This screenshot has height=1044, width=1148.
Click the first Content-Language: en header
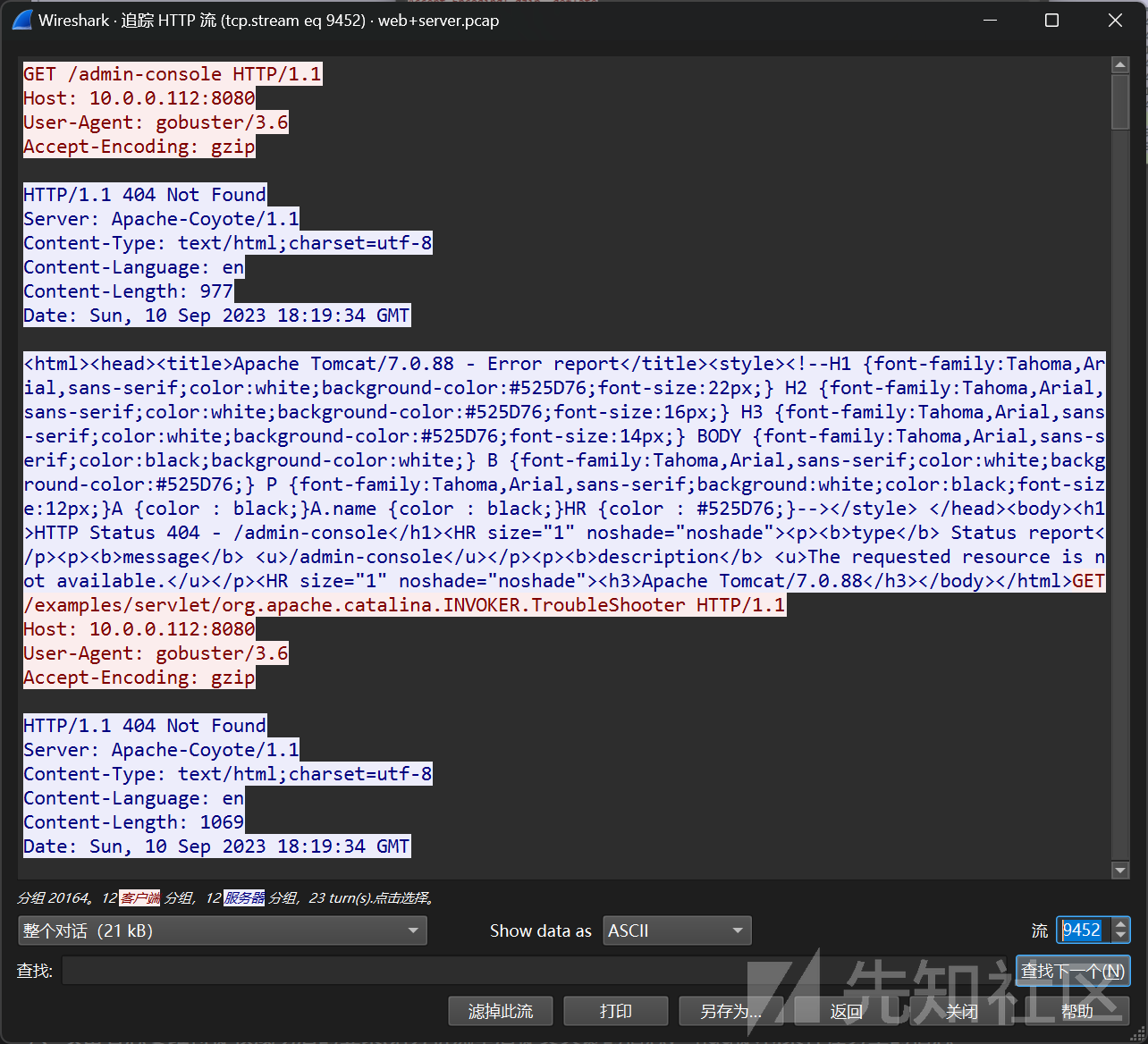[133, 267]
